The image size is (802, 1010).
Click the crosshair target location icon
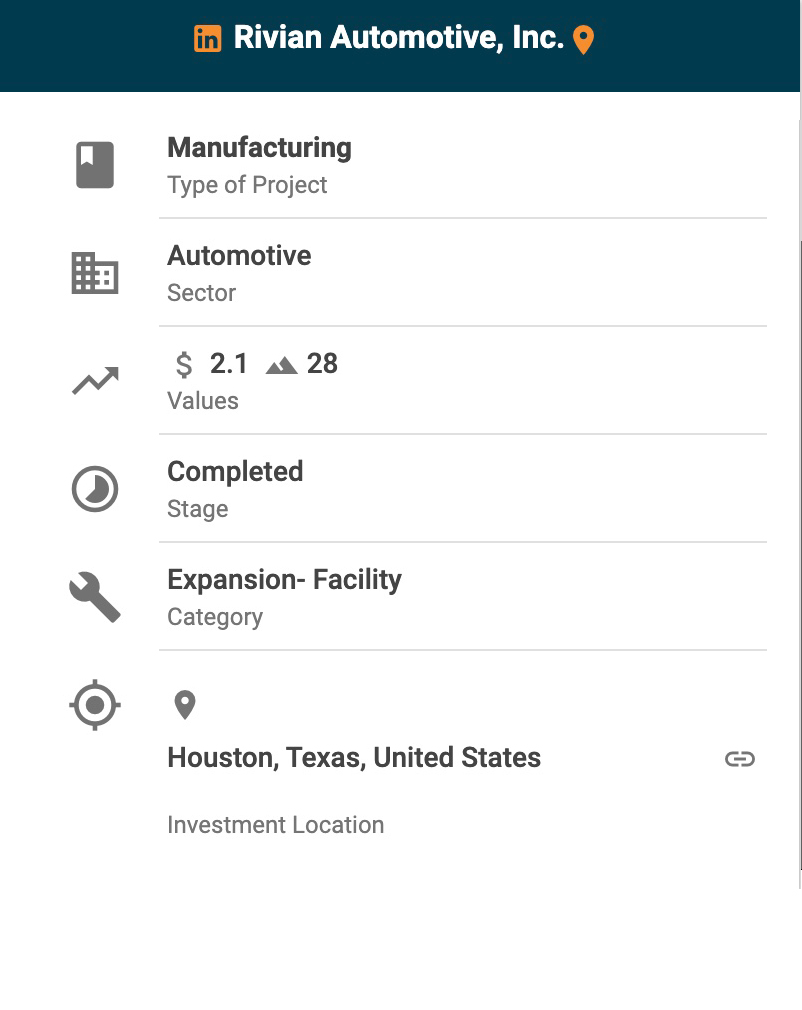pos(95,705)
